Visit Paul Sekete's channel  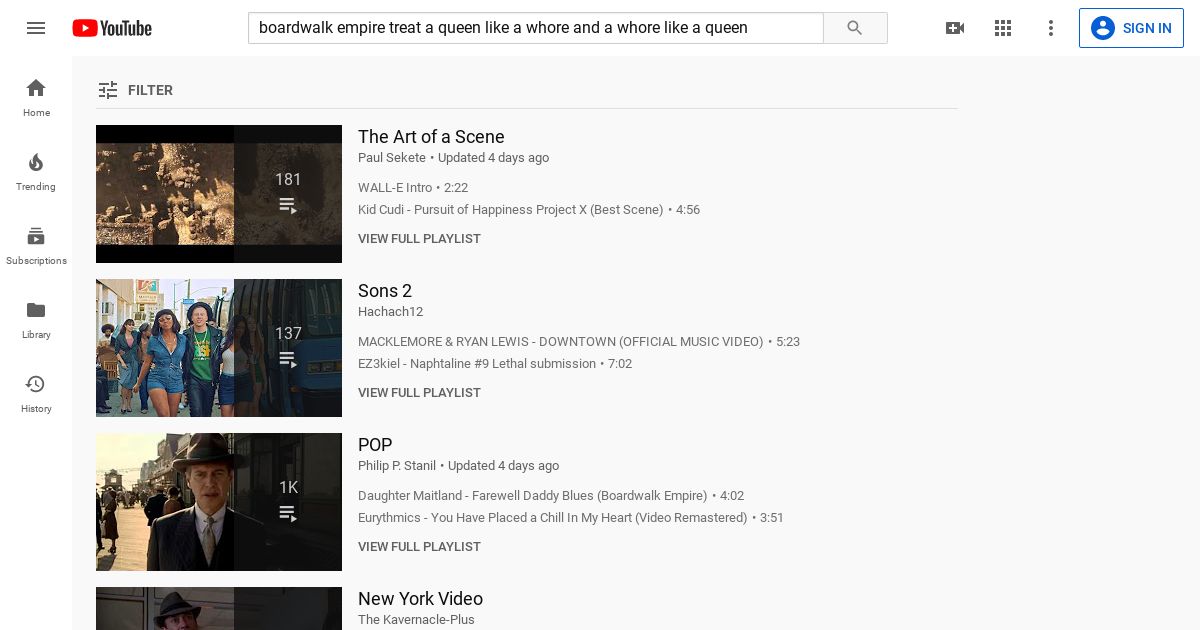[392, 158]
